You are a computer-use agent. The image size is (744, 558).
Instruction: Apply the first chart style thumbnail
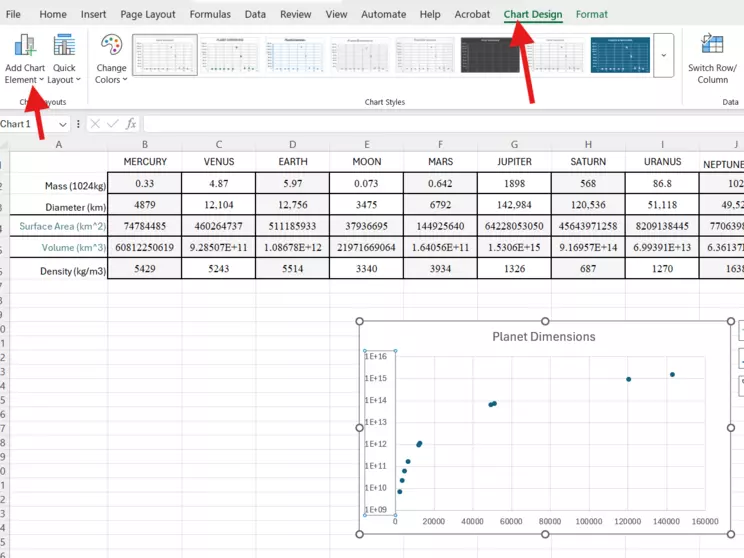[165, 55]
